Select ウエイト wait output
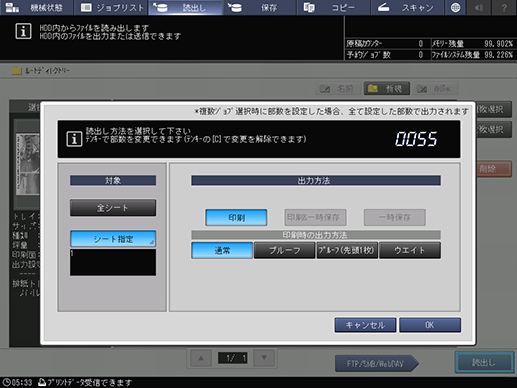 (410, 250)
